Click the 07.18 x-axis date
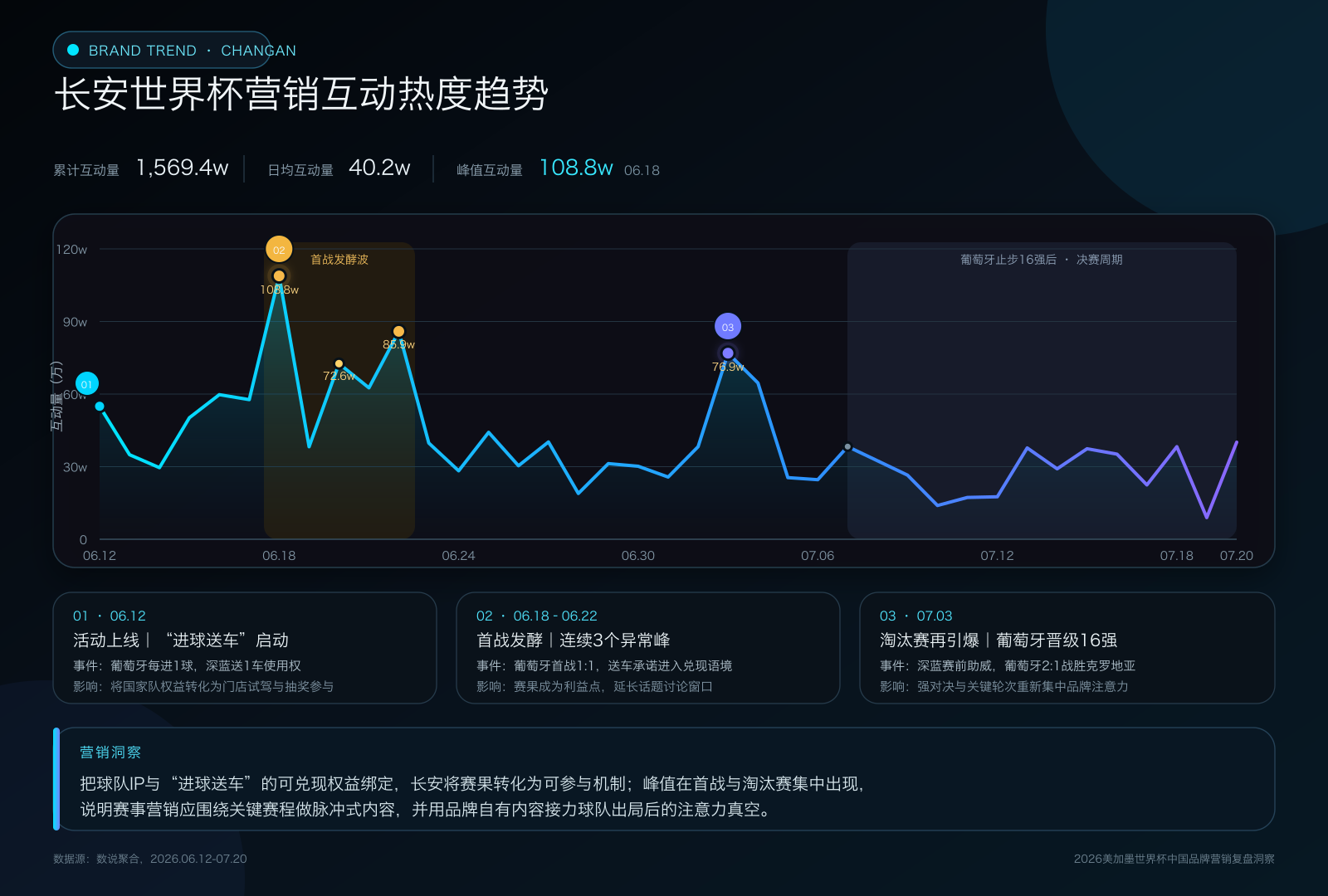The image size is (1328, 896). [1177, 556]
